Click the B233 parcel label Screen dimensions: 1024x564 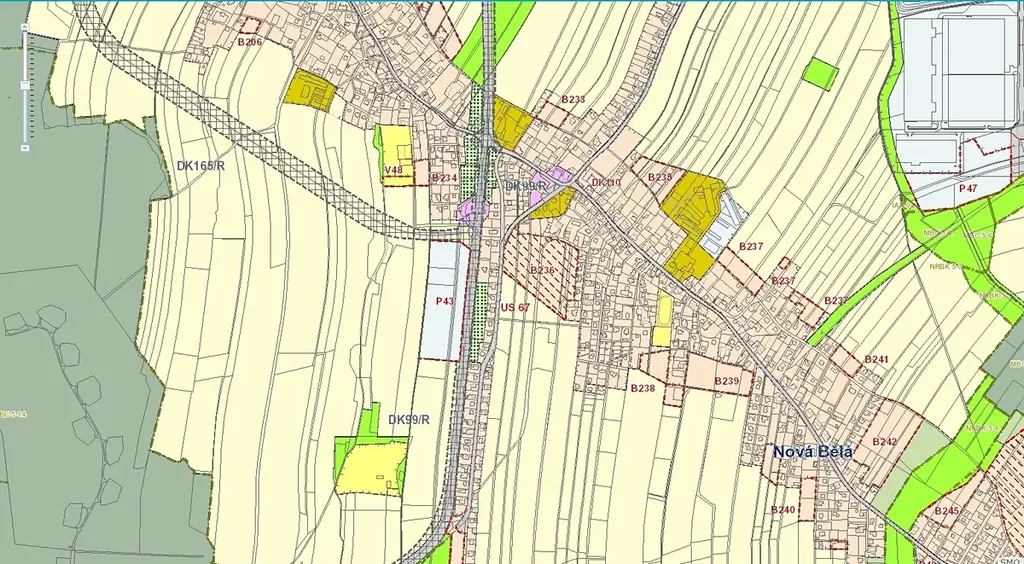573,100
